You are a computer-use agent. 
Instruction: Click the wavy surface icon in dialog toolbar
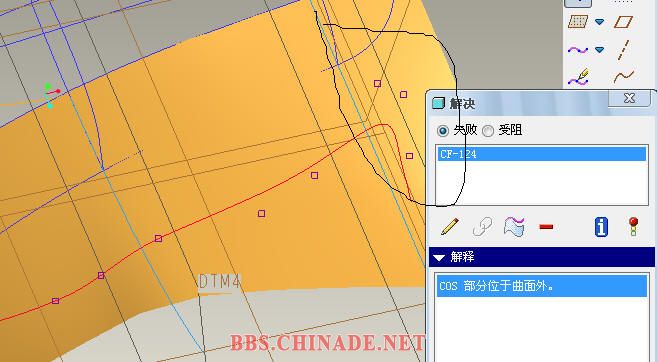(x=515, y=227)
